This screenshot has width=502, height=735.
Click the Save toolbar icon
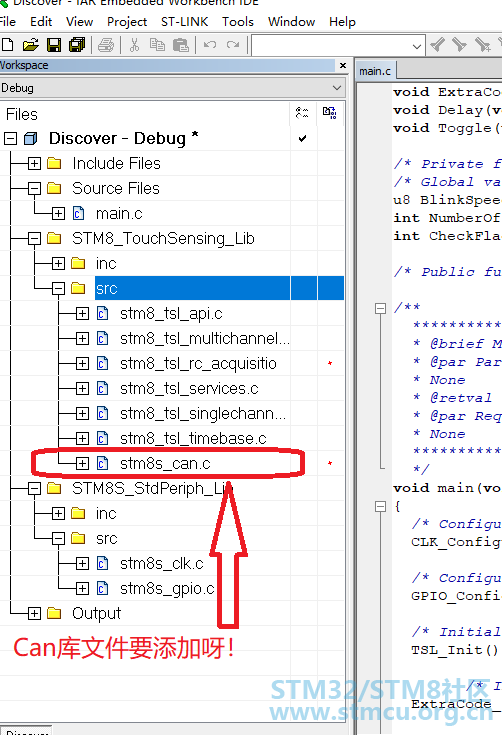(x=54, y=45)
